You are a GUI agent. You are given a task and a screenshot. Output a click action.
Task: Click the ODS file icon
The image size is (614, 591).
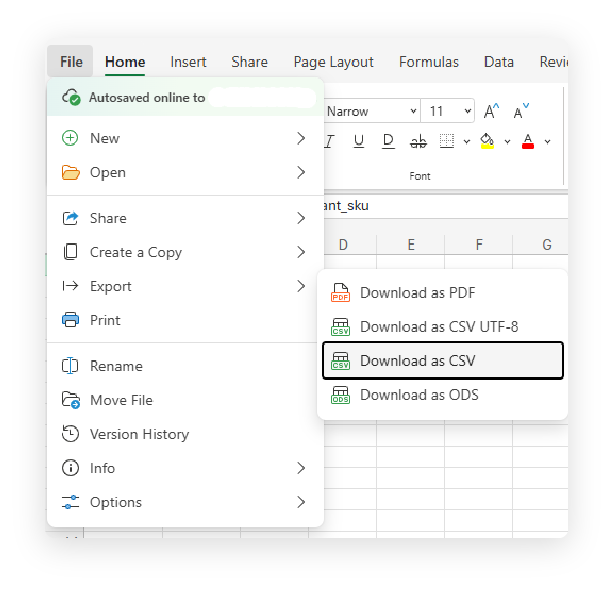(340, 395)
